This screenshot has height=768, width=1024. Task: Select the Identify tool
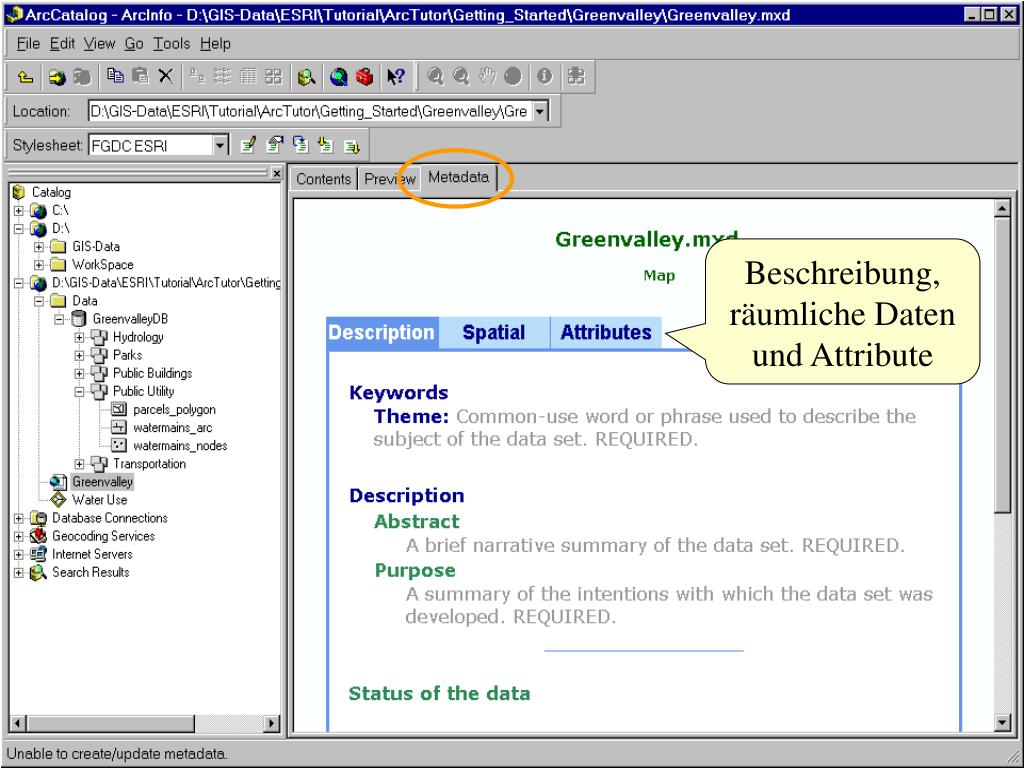pos(545,77)
